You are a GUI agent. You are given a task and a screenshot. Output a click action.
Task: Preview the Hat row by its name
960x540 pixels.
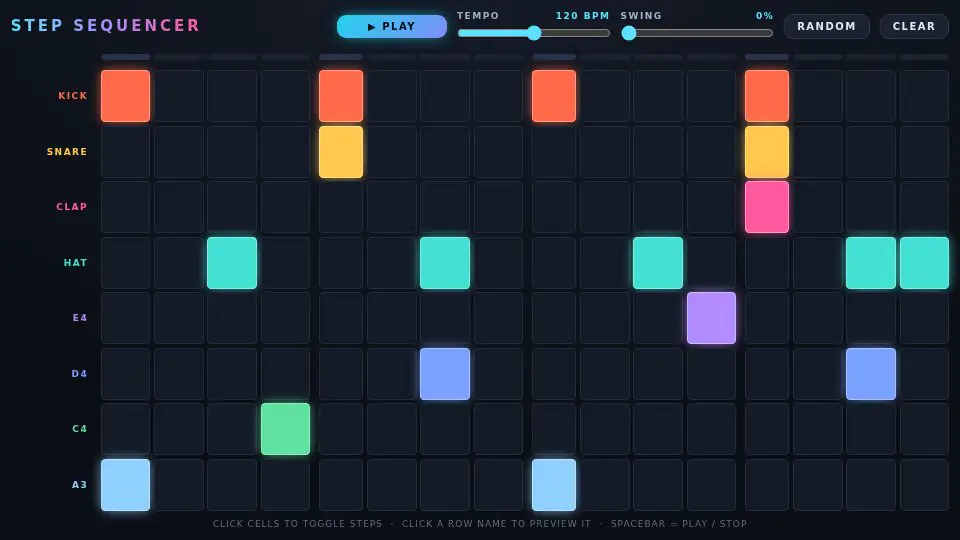click(75, 263)
